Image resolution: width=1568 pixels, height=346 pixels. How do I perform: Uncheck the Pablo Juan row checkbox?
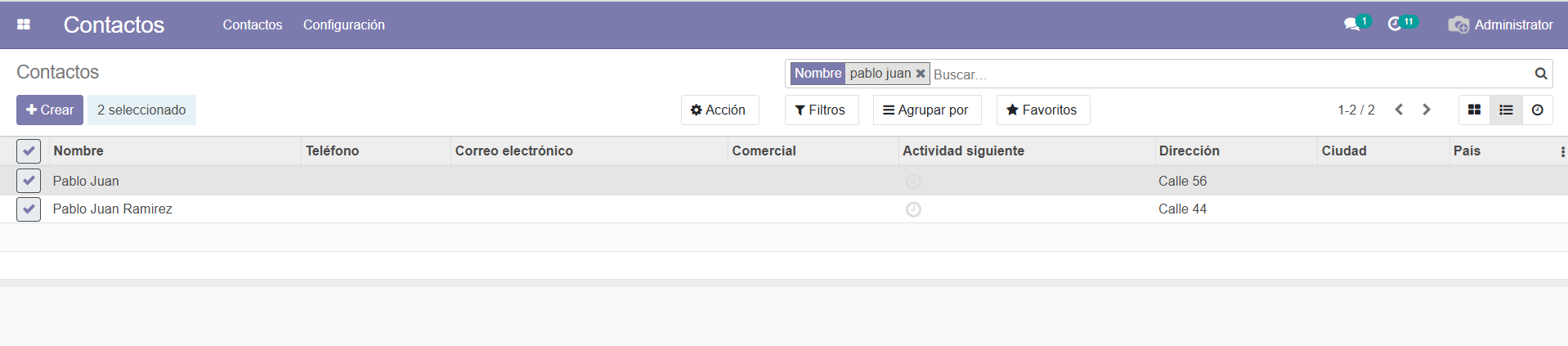point(29,181)
